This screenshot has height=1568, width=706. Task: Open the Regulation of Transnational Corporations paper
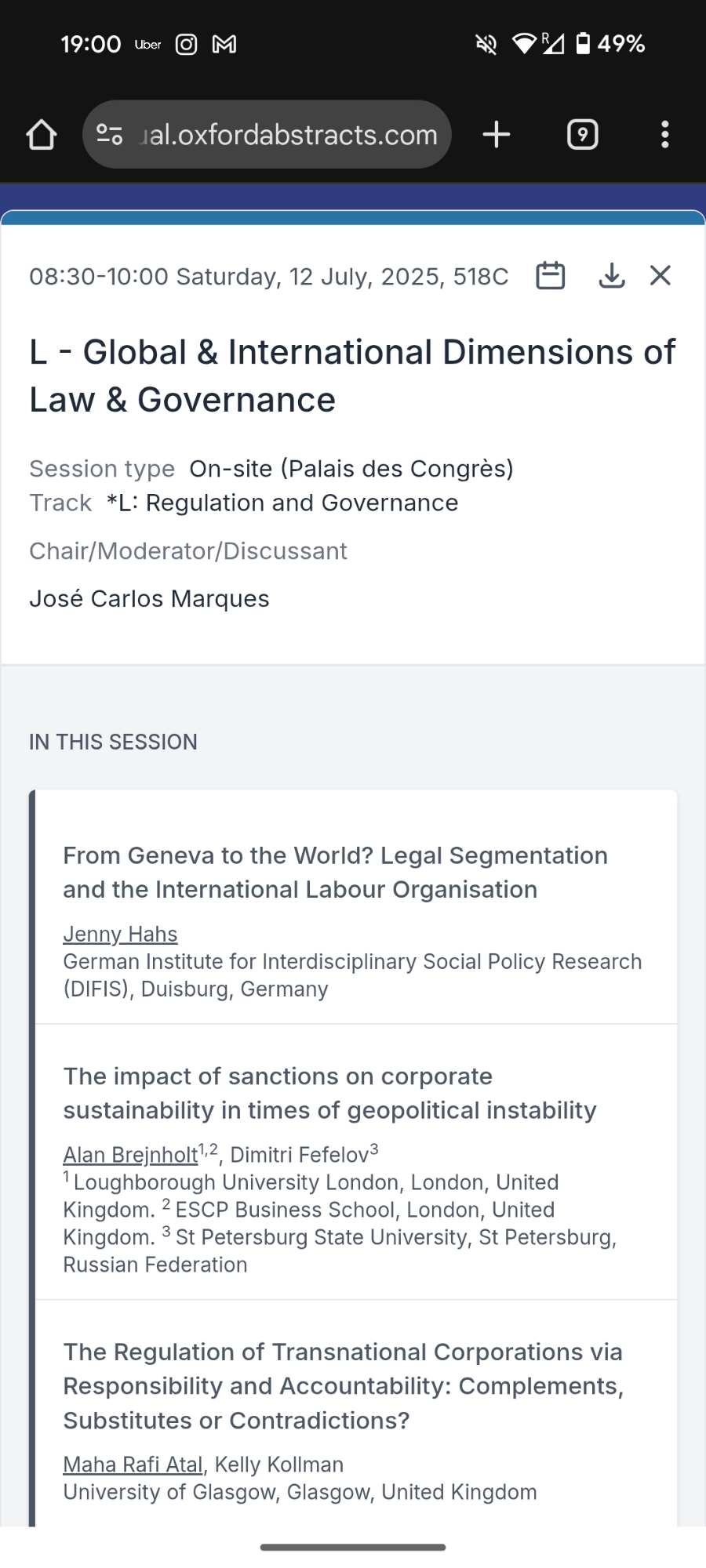[343, 1385]
